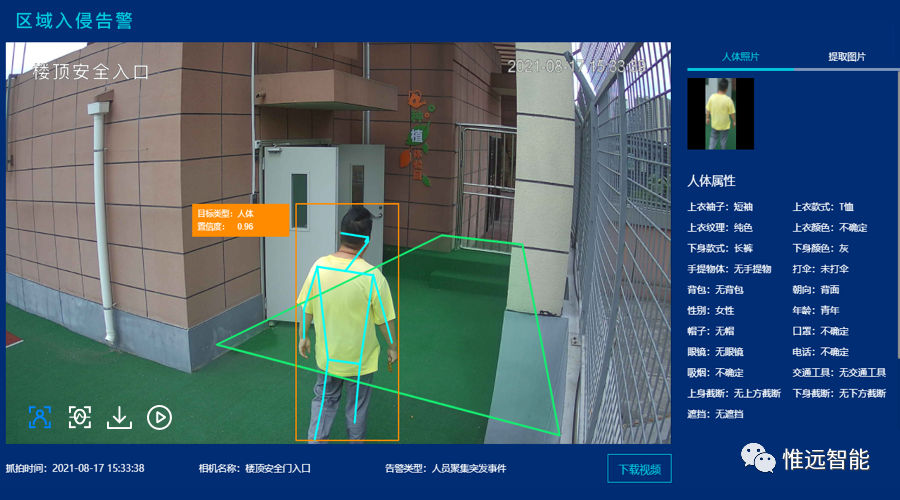This screenshot has height=500, width=900.
Task: Click the 区域入侵告警 title
Action: 75,21
